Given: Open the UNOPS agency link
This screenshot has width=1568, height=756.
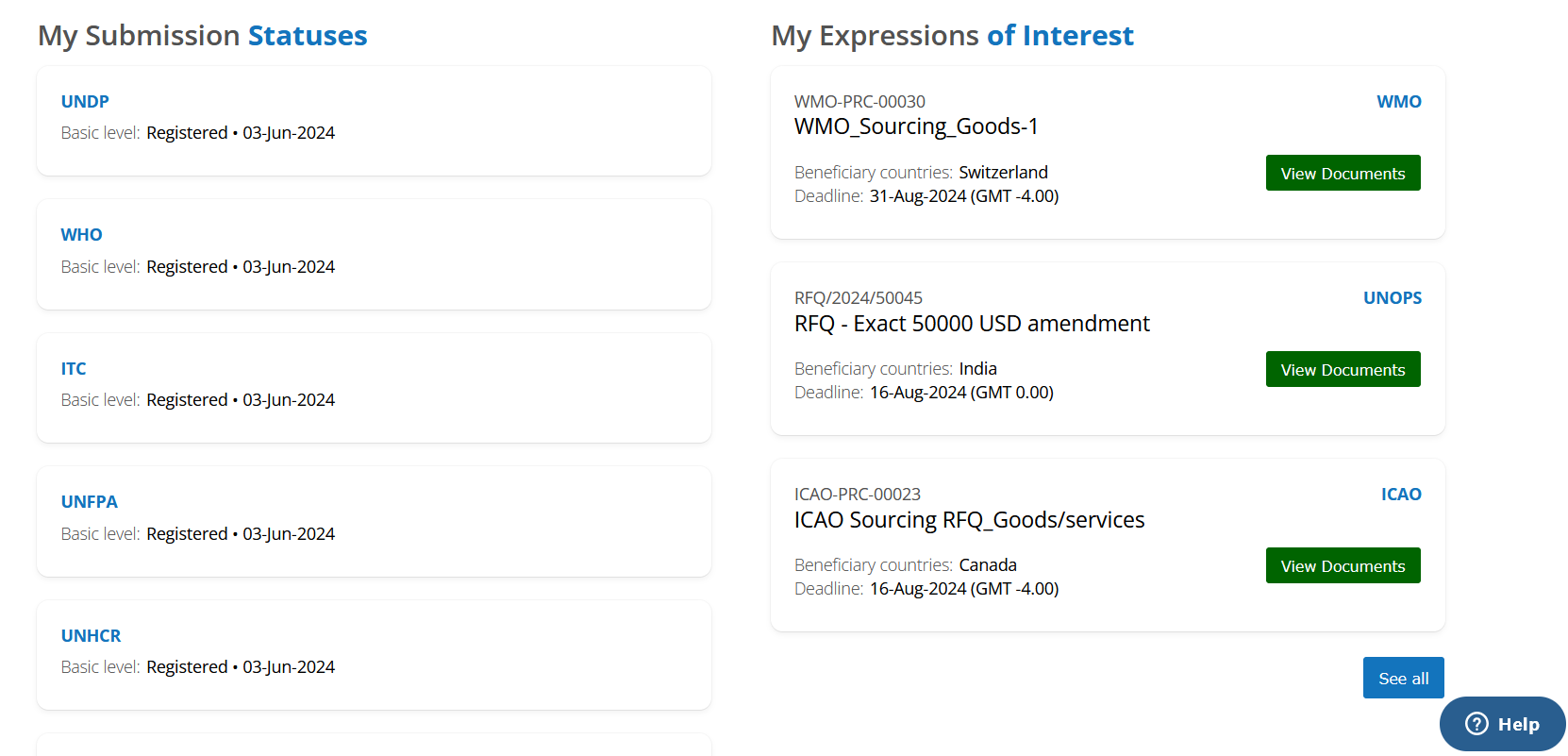Looking at the screenshot, I should 1393,297.
